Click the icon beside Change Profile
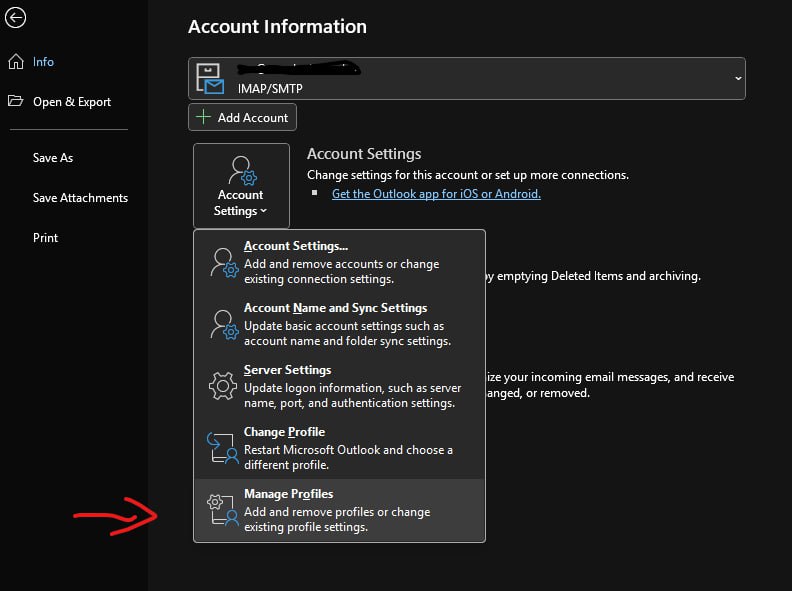This screenshot has width=792, height=591. tap(222, 448)
